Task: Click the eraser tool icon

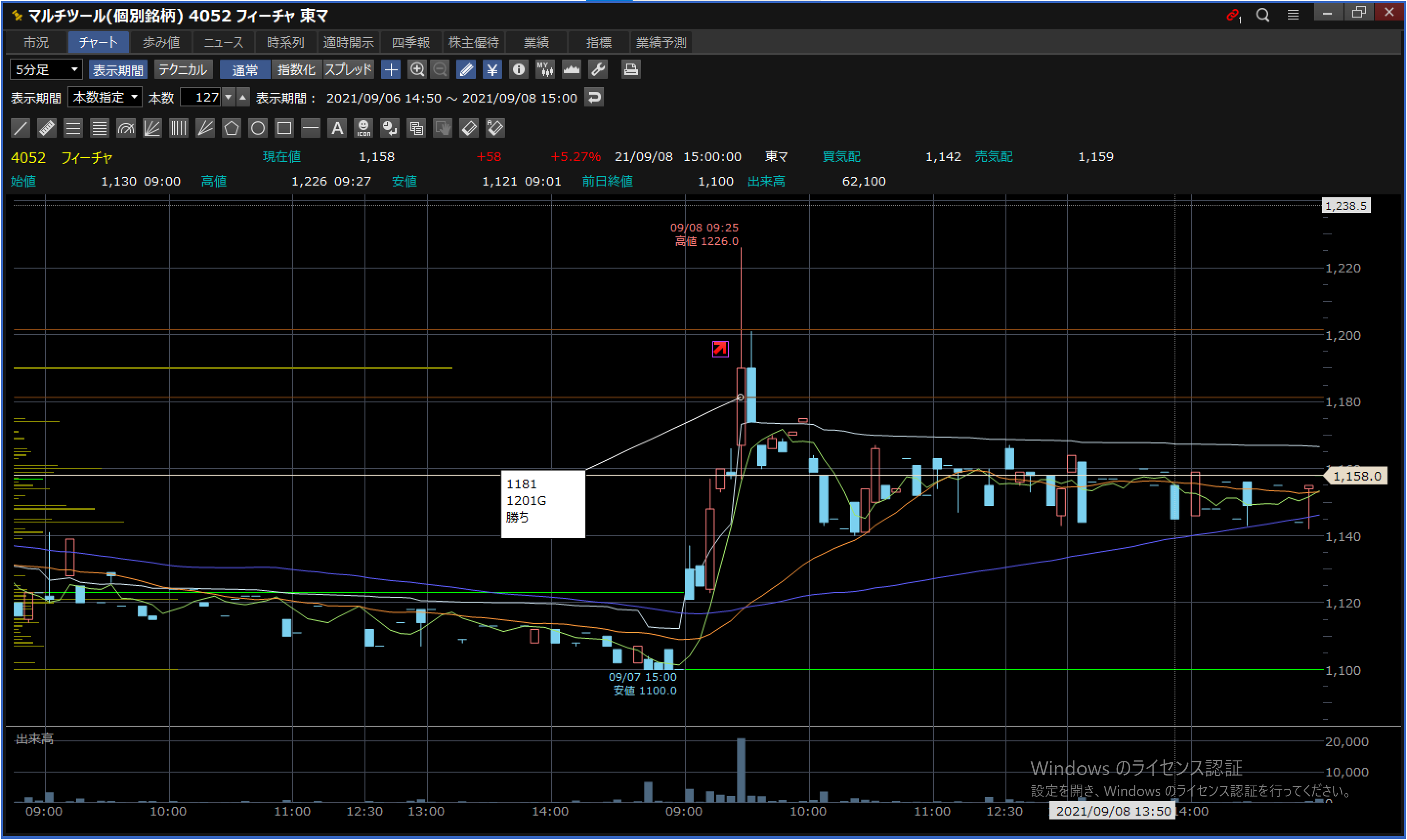Action: 469,128
